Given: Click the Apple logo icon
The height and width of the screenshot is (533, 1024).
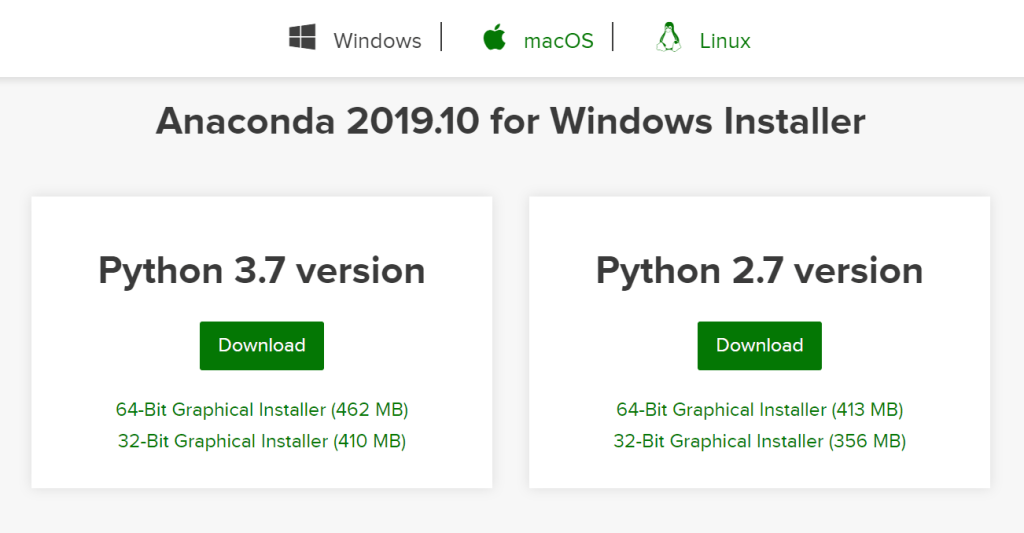Looking at the screenshot, I should coord(494,39).
